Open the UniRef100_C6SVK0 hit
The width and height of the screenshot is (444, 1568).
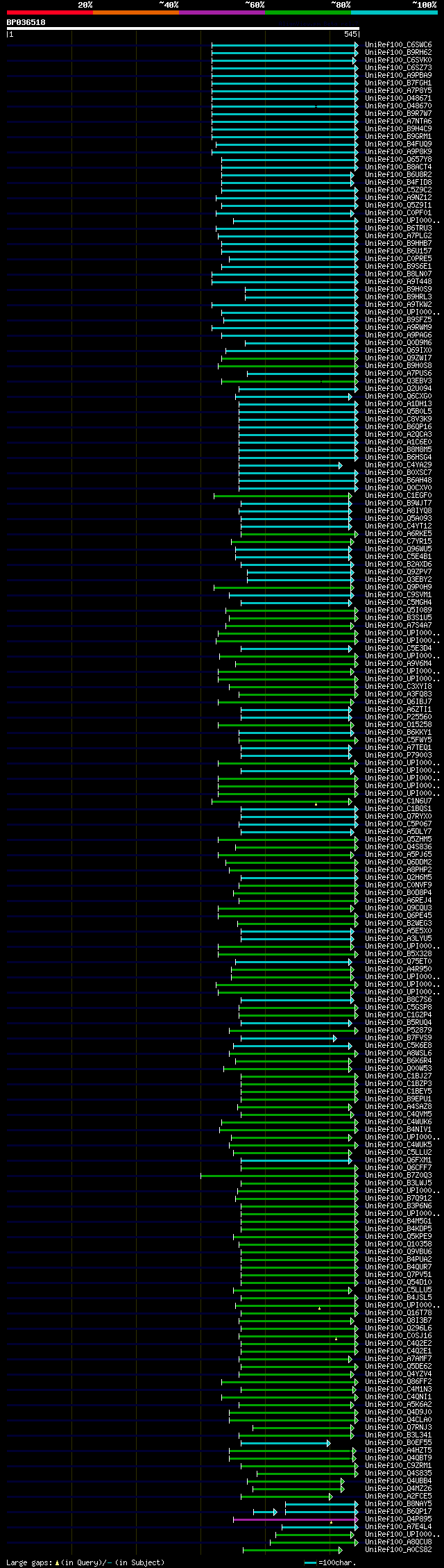click(x=398, y=60)
